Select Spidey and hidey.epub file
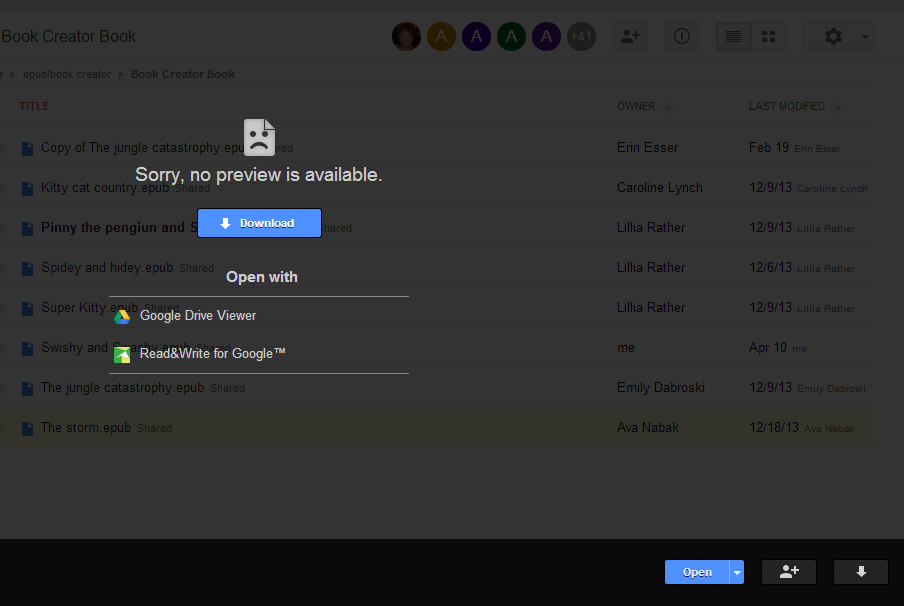 click(107, 268)
